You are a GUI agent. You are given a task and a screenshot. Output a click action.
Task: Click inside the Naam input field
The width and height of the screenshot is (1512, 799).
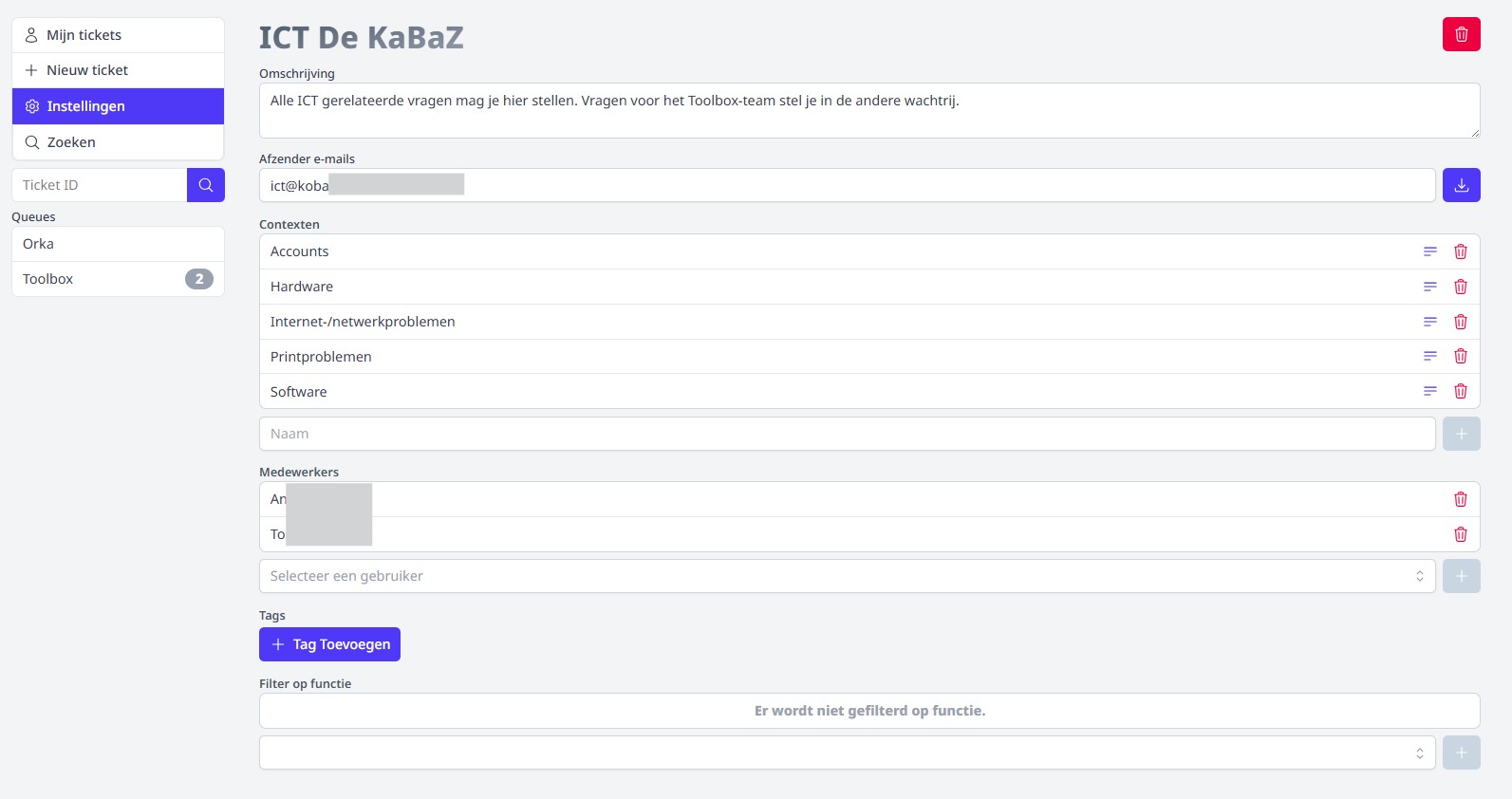point(847,433)
